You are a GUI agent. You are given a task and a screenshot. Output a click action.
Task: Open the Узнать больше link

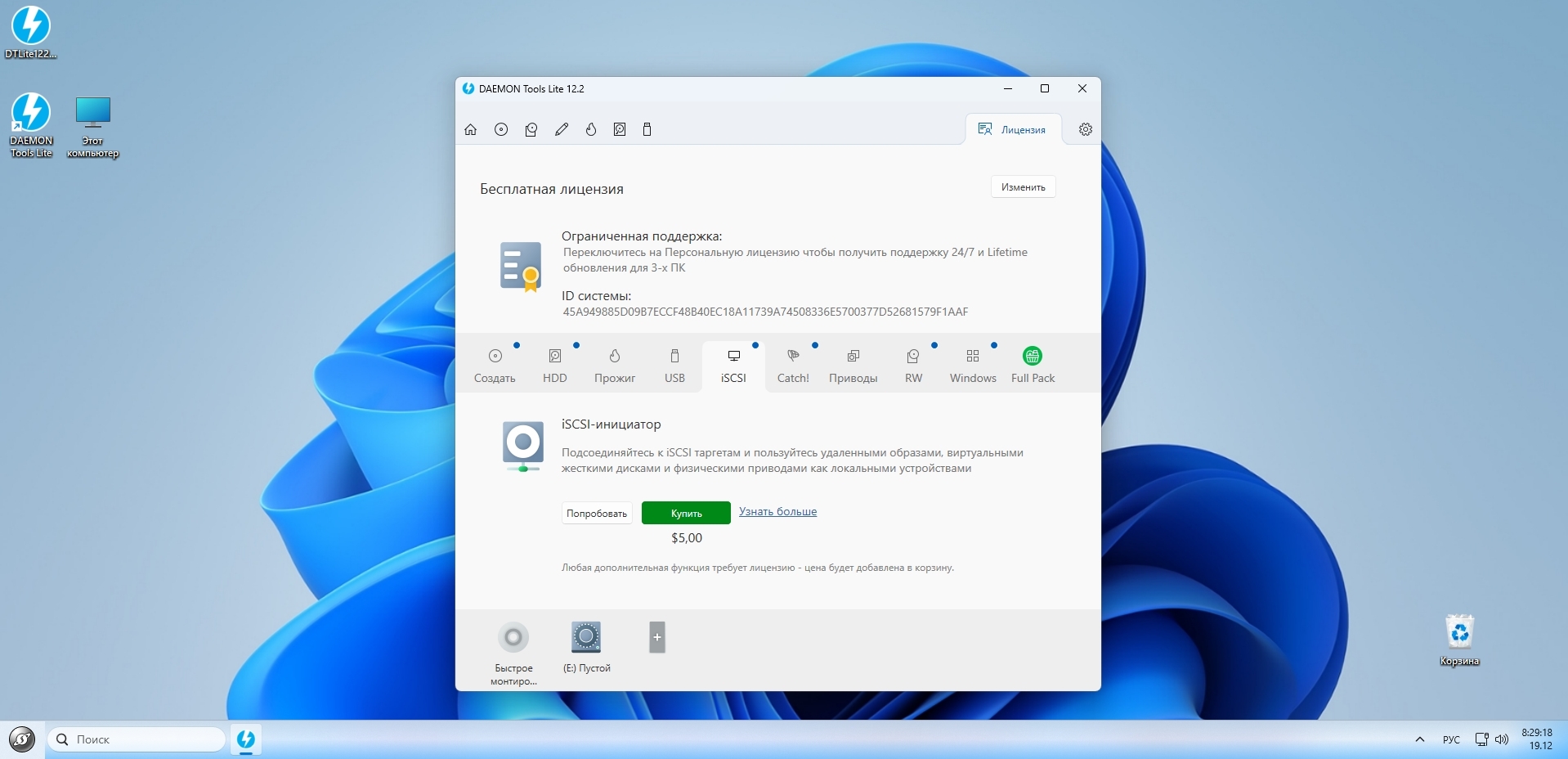click(x=777, y=511)
